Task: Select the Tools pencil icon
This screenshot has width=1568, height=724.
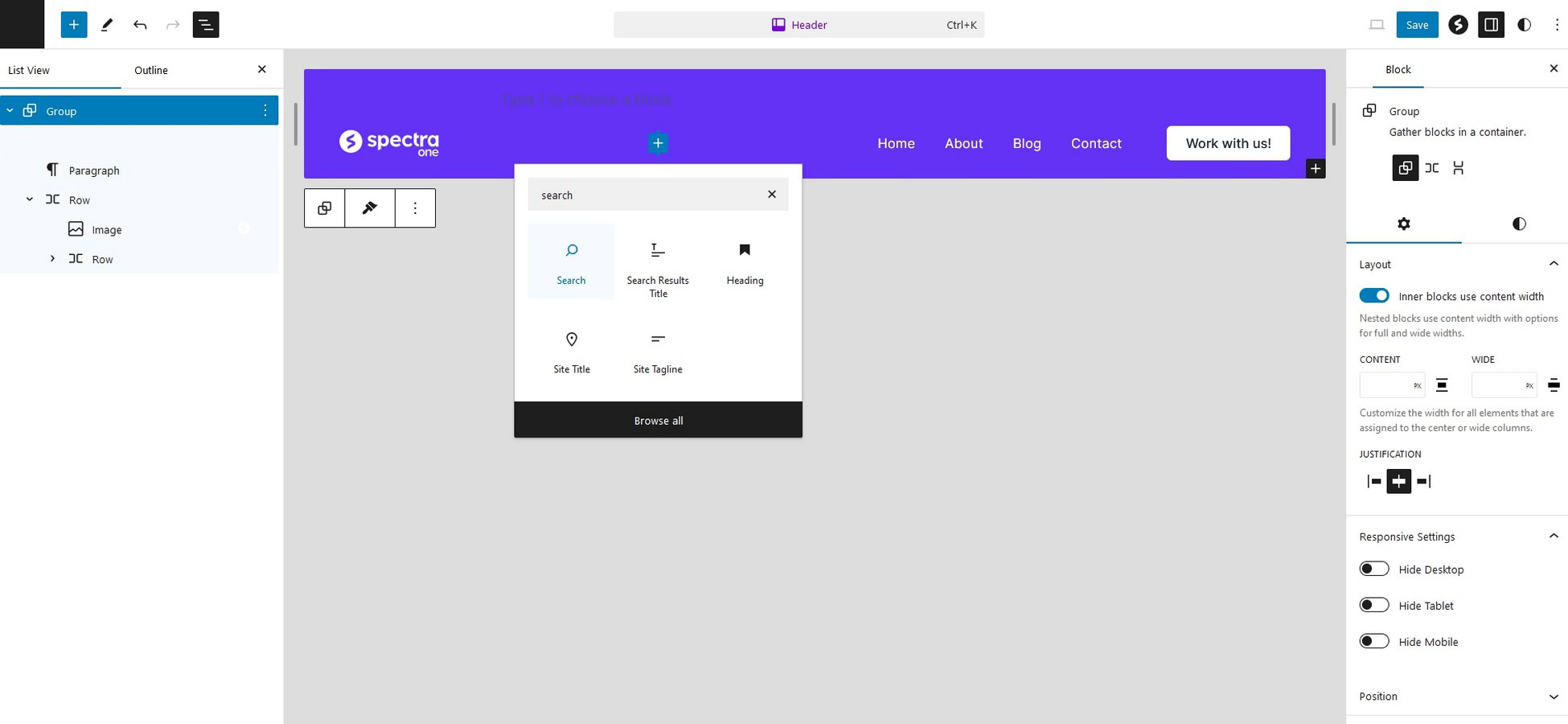Action: click(x=107, y=25)
